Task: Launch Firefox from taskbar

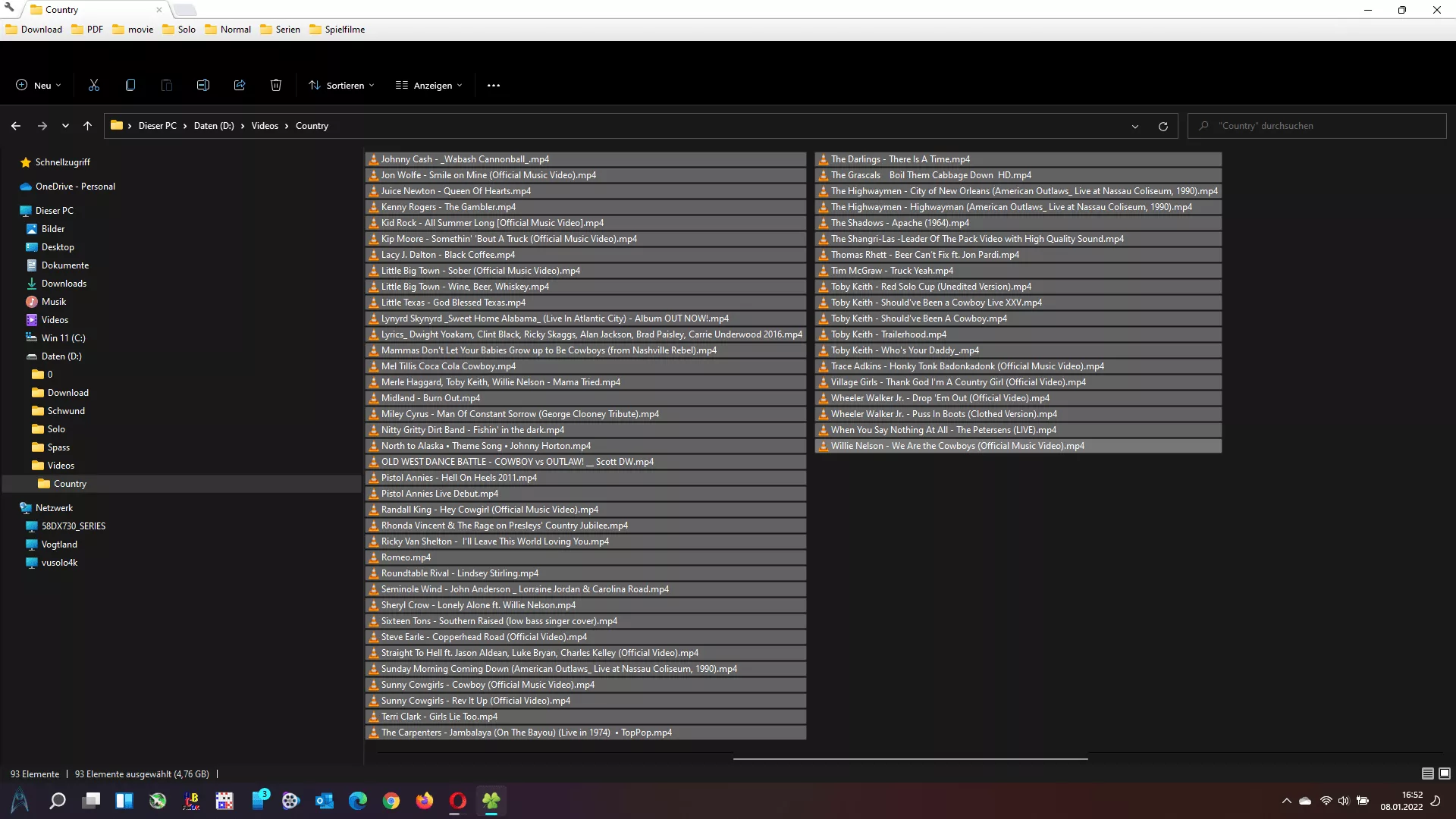Action: (425, 801)
